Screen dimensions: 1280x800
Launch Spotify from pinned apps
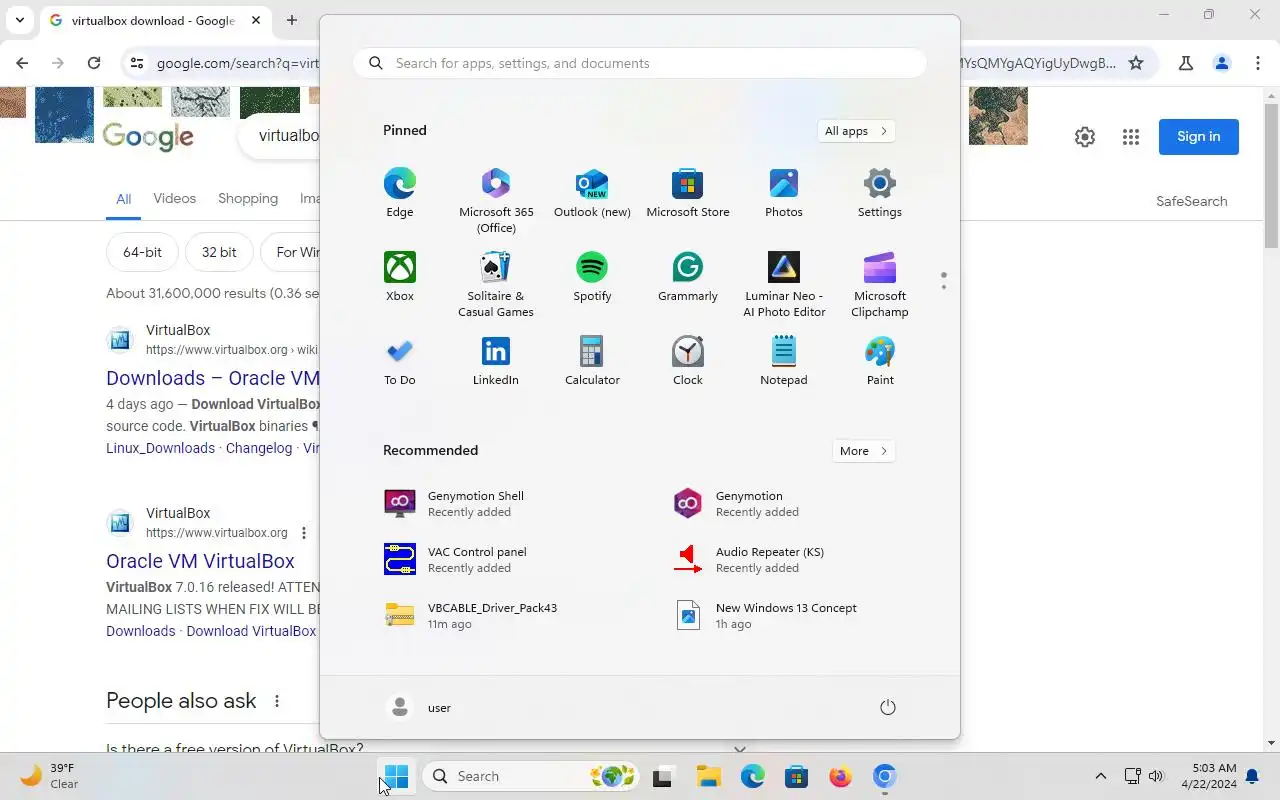(x=592, y=277)
